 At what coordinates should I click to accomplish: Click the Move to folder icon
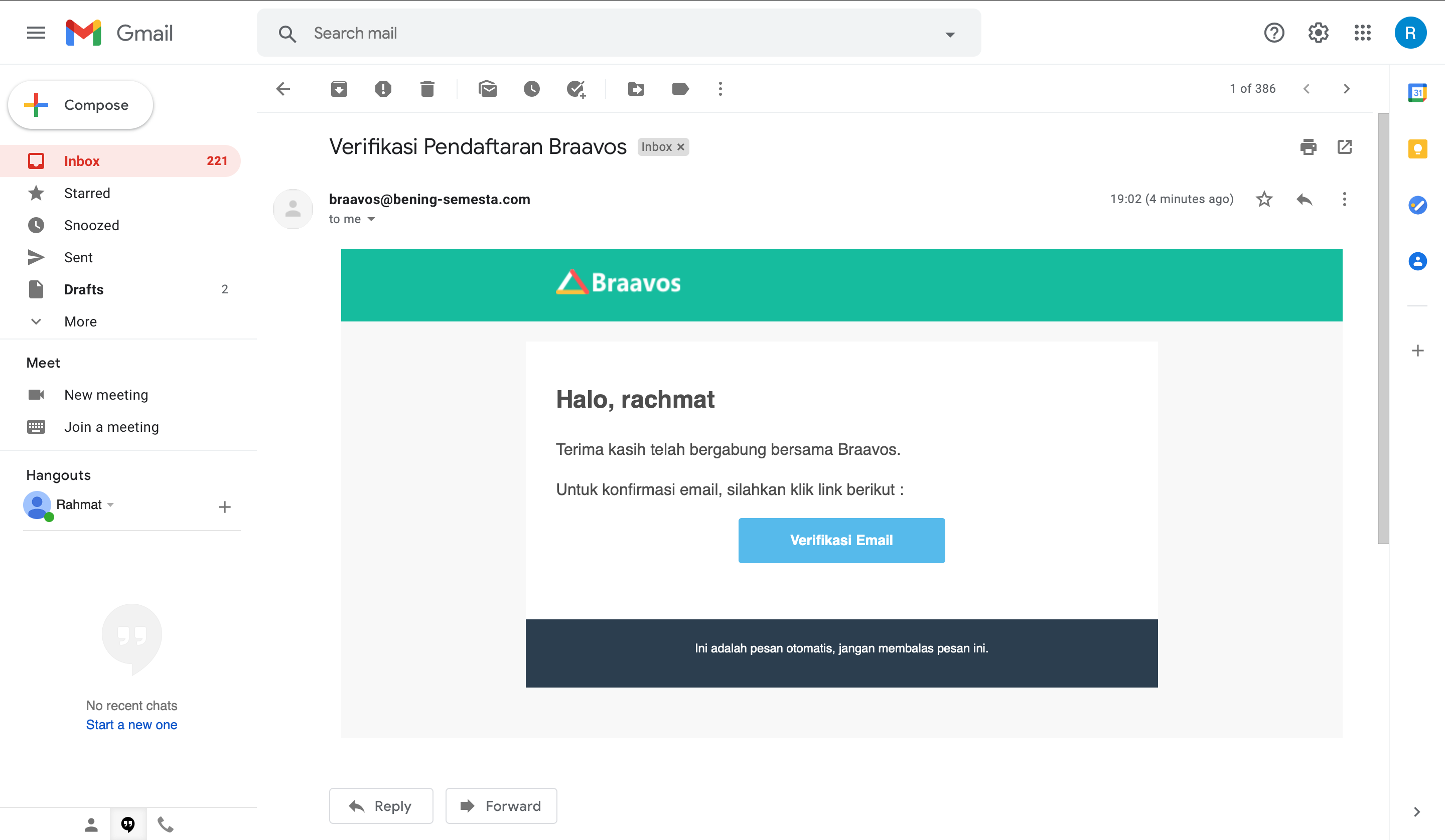(x=636, y=89)
